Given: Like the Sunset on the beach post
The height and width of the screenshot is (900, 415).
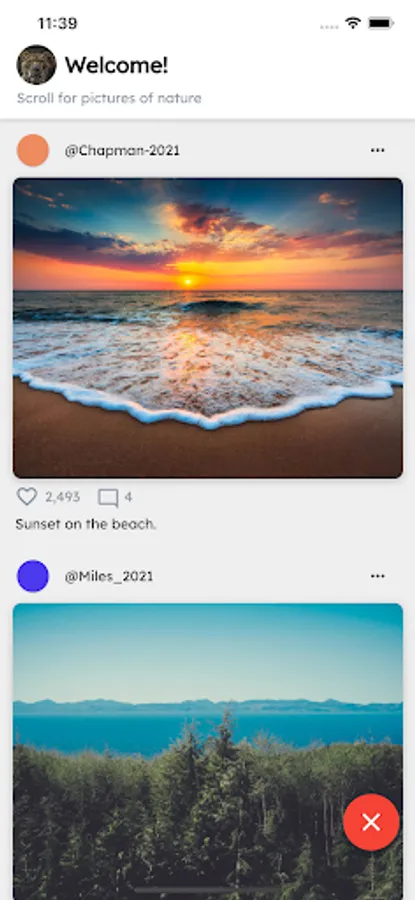Looking at the screenshot, I should [x=26, y=496].
